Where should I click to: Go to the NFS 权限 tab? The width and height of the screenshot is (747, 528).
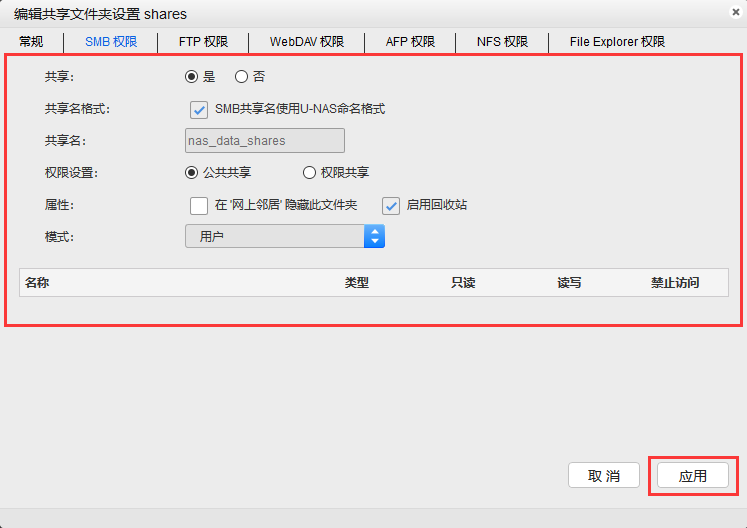pos(502,42)
